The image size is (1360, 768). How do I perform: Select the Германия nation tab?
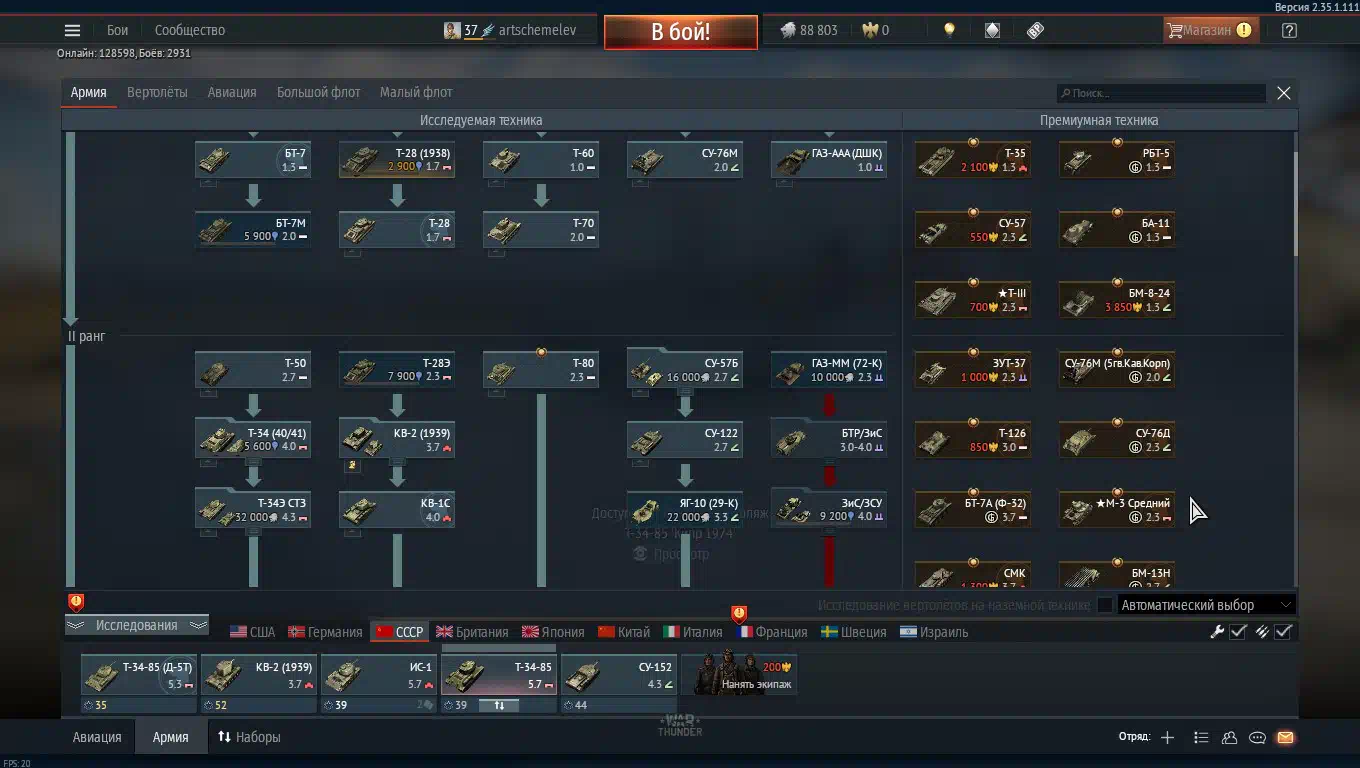tap(325, 632)
